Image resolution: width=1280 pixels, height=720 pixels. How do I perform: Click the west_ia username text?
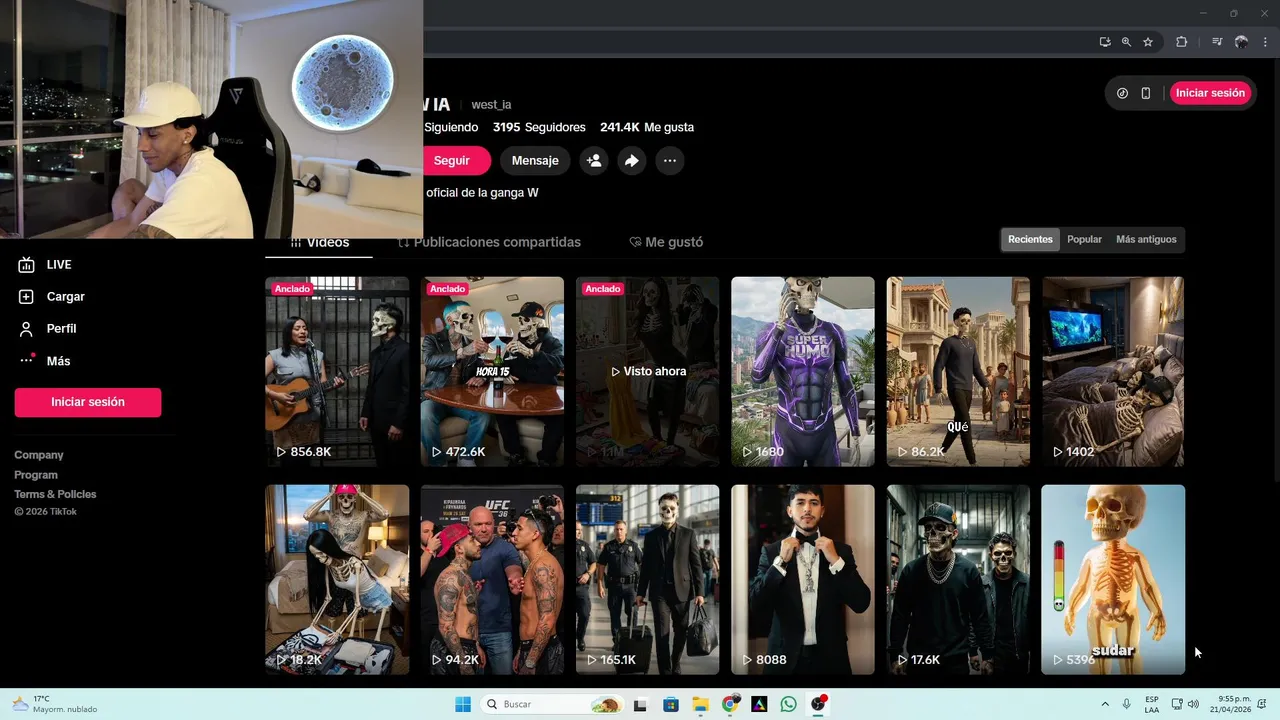[x=491, y=105]
